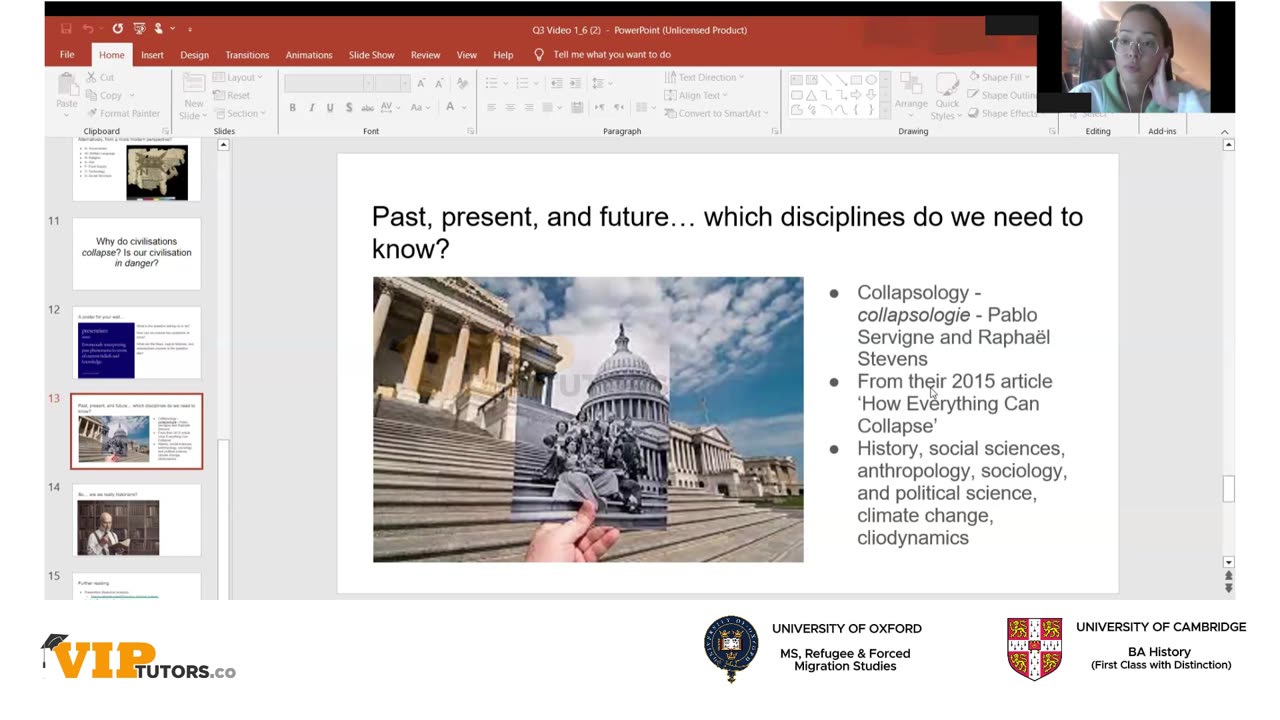Click the Undo arrow in the quick access toolbar
The width and height of the screenshot is (1280, 720).
(88, 30)
